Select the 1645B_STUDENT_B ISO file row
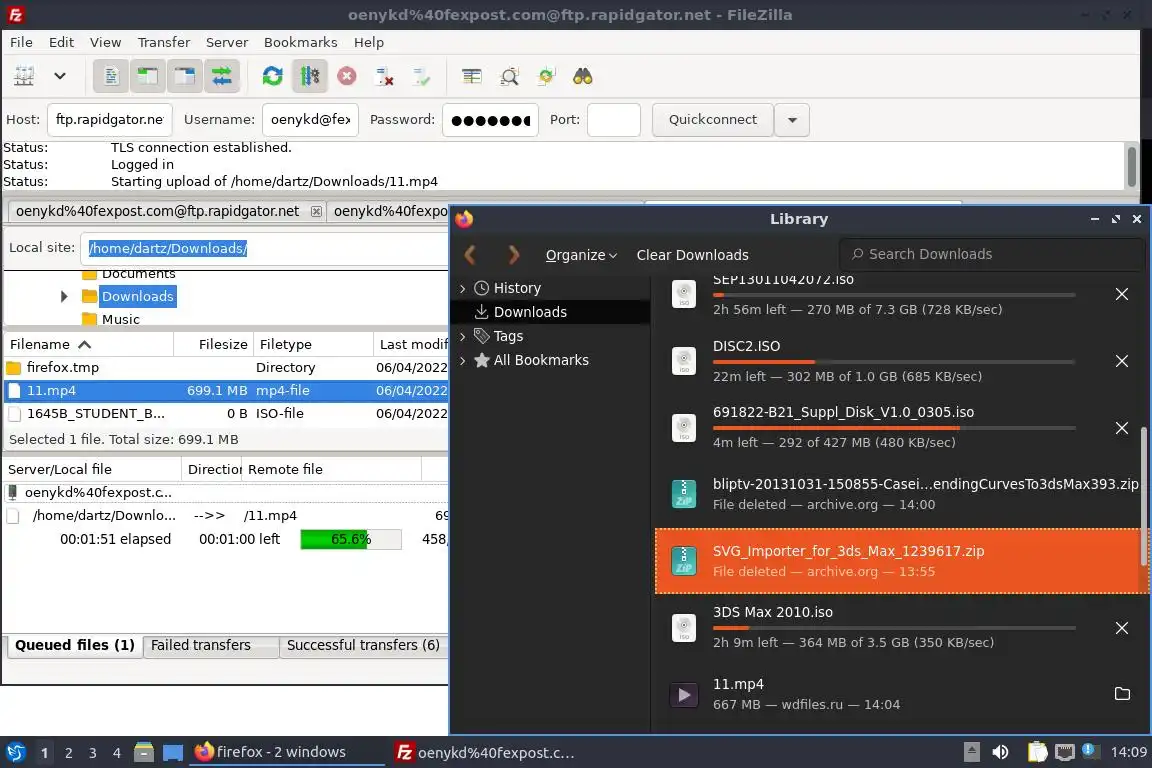1152x768 pixels. pos(226,414)
